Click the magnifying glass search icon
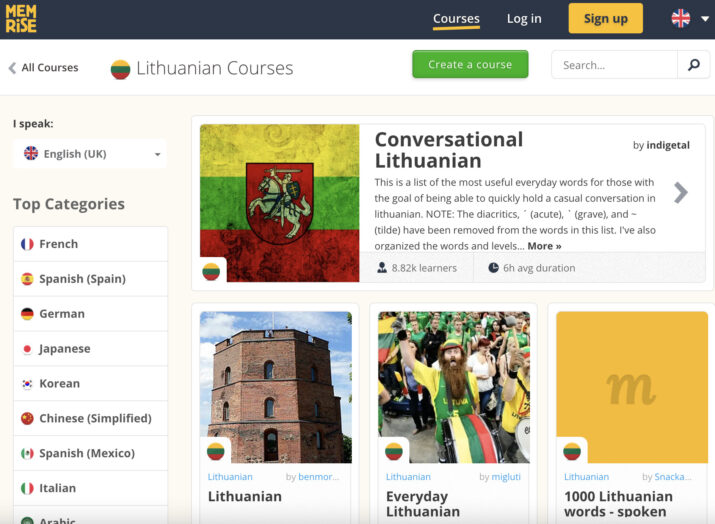 (694, 65)
